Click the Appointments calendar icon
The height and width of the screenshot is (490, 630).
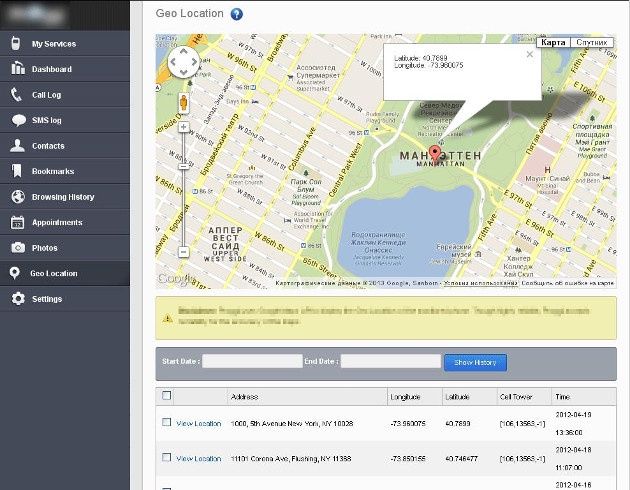17,222
